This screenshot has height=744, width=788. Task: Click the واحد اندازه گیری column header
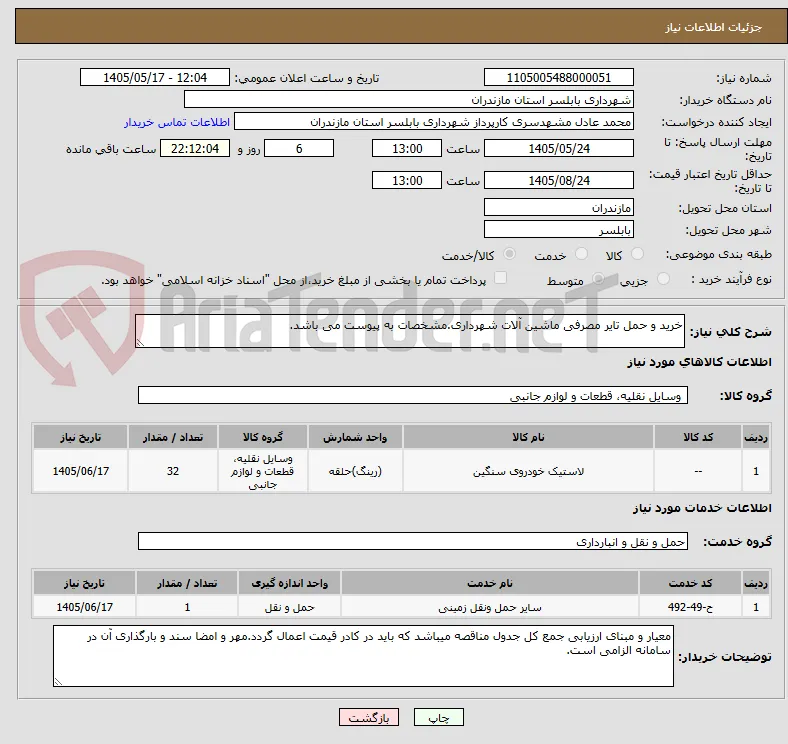tap(289, 583)
